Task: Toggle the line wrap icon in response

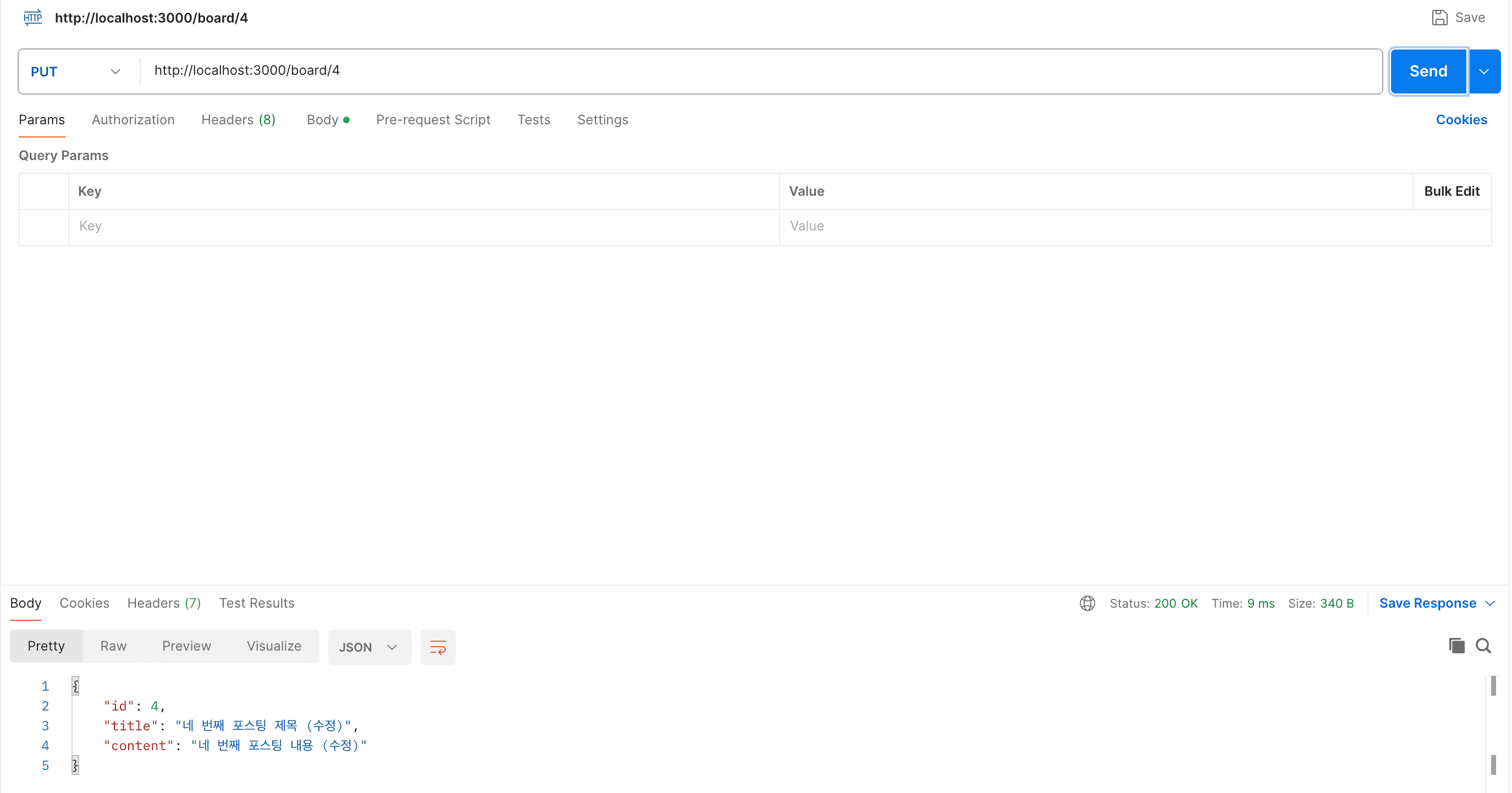Action: click(438, 647)
